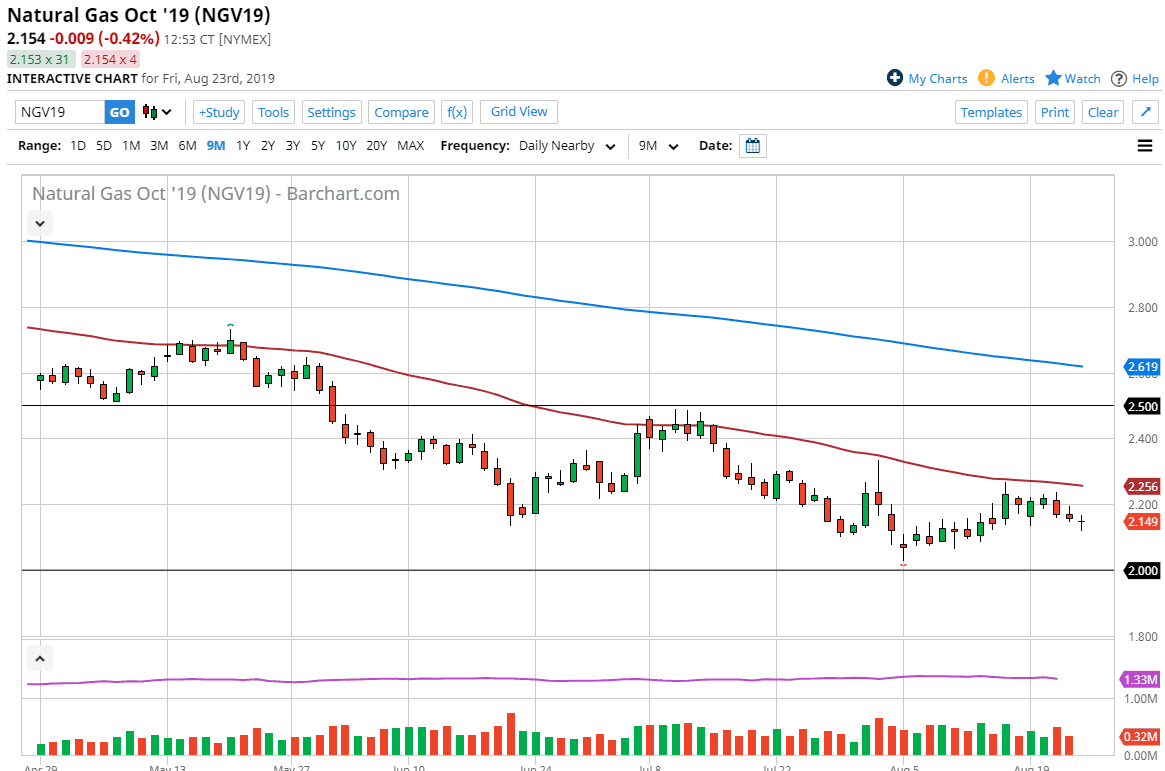This screenshot has width=1165, height=771.
Task: Set range to MAX
Action: (410, 146)
